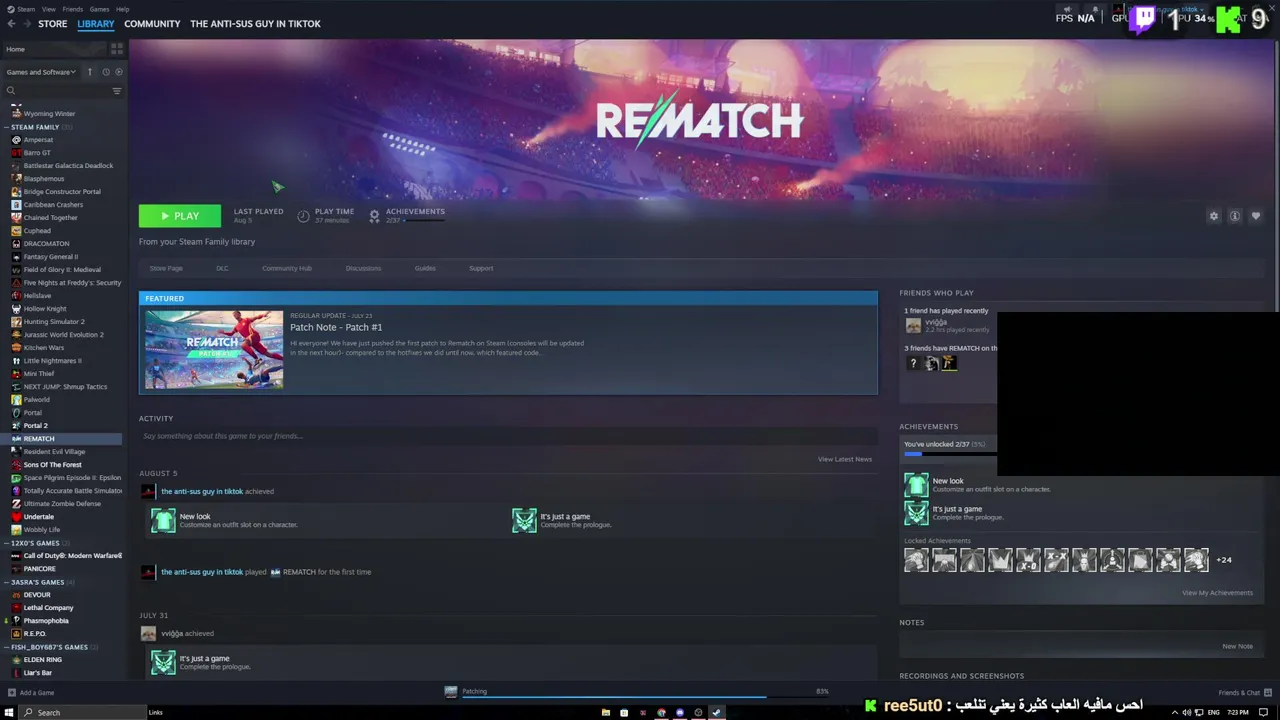
Task: Click the It's just a game achievement icon in August 5 activity
Action: pos(524,520)
